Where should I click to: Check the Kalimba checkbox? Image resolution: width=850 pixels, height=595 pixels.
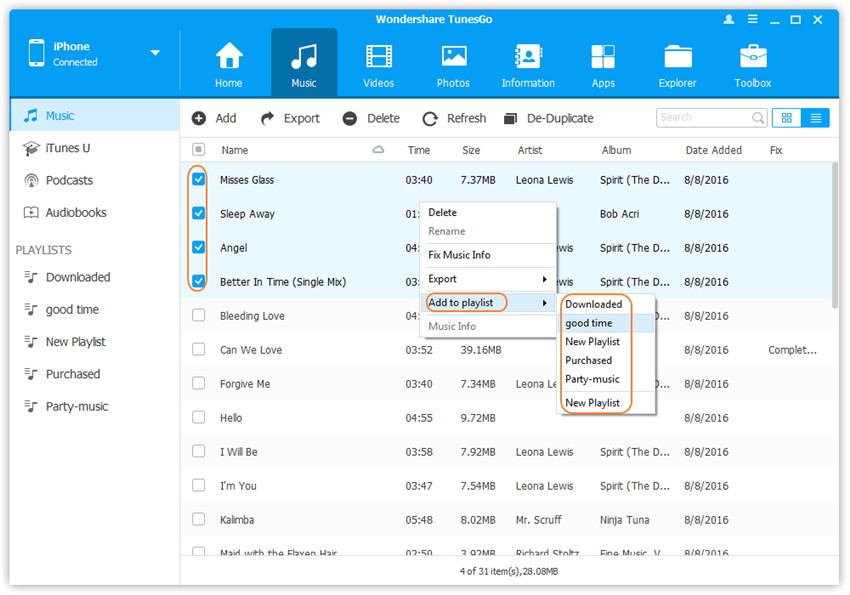tap(198, 519)
